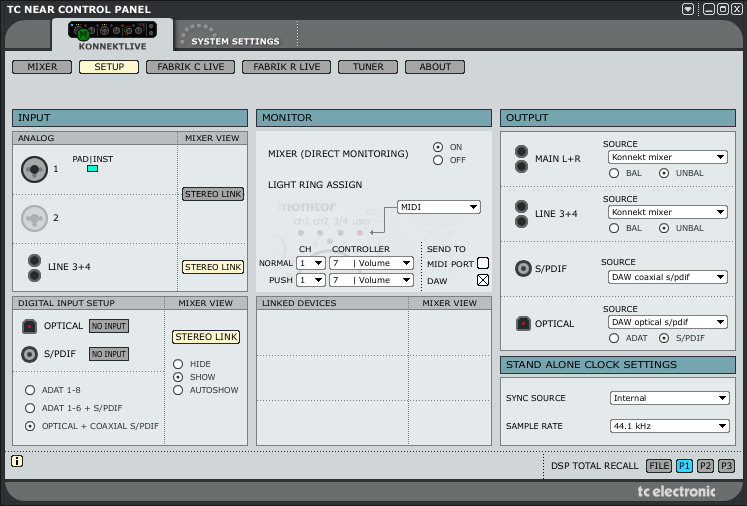Select OPTICAL + COAXIAL S/PDIF input mode

coord(30,426)
